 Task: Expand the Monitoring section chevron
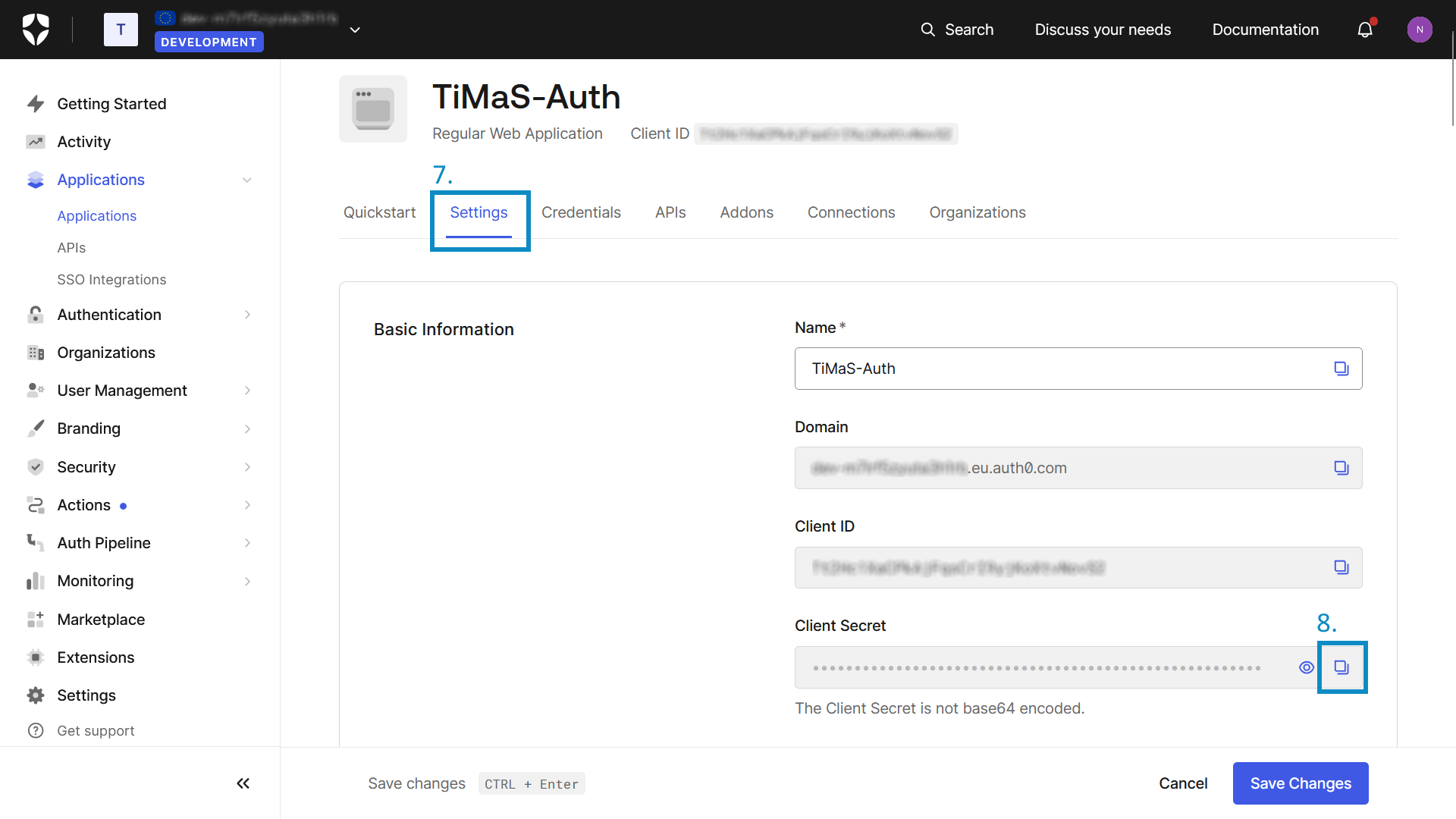coord(247,582)
